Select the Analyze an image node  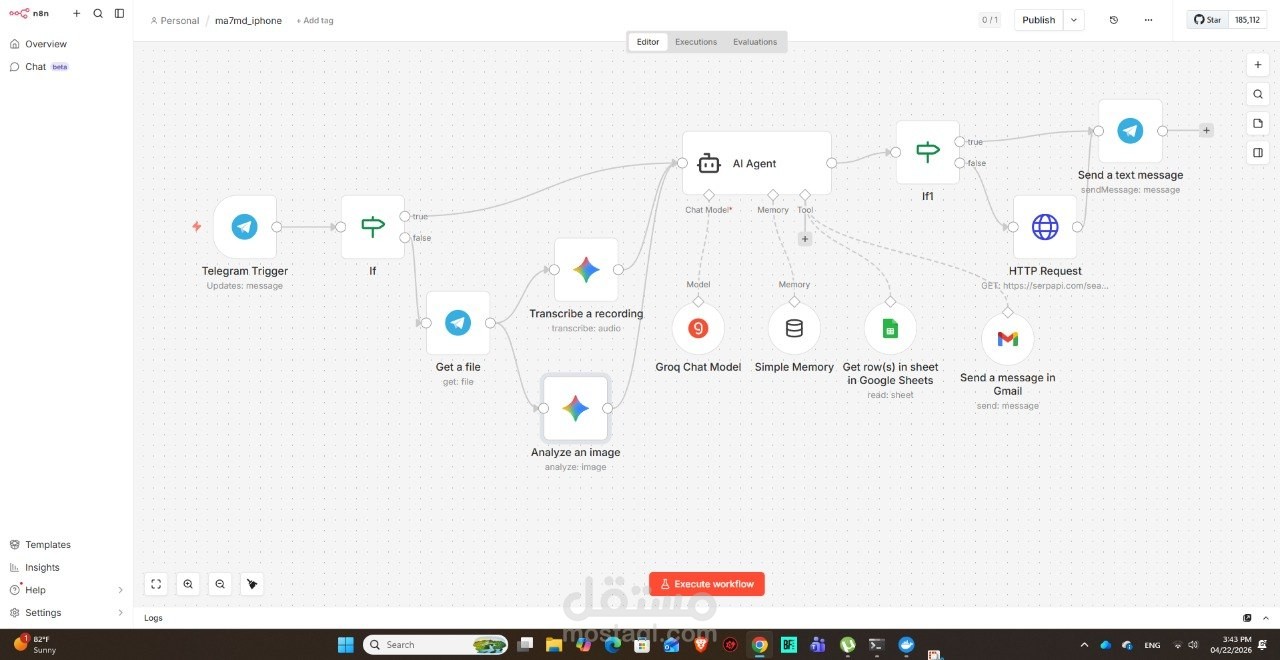(575, 408)
